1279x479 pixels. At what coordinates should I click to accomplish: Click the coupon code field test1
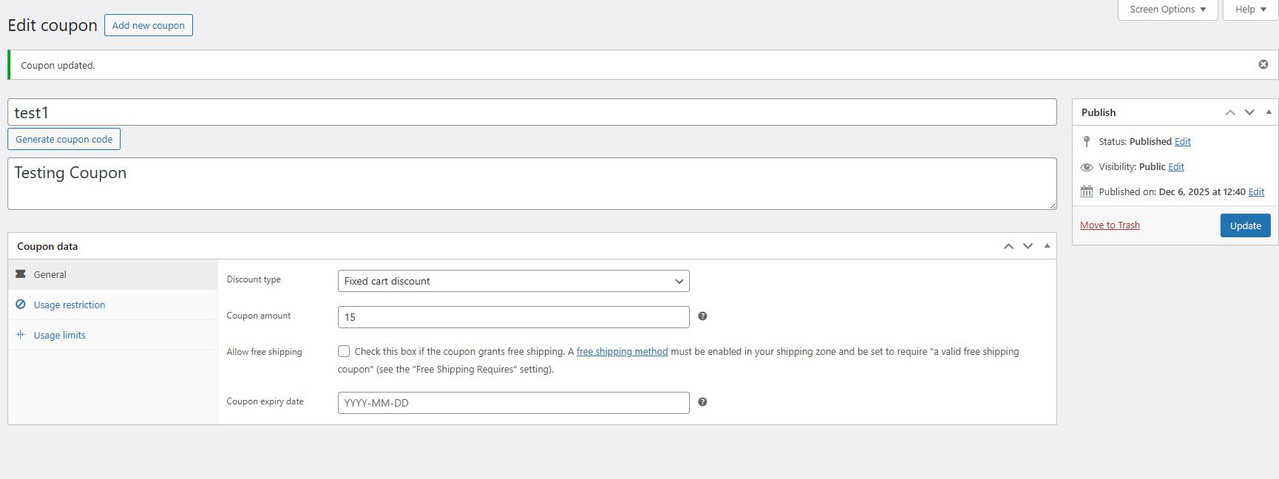pos(532,112)
